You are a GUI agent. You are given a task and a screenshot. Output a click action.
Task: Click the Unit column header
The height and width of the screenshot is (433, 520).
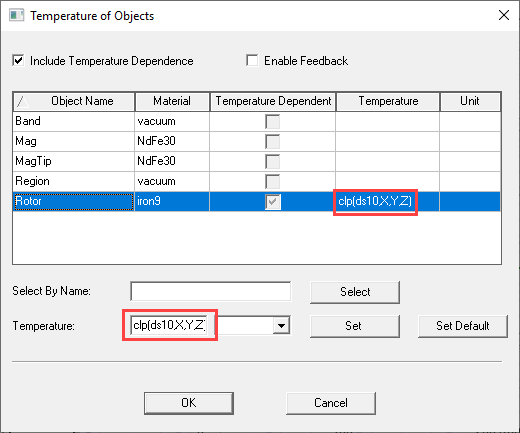(x=470, y=101)
